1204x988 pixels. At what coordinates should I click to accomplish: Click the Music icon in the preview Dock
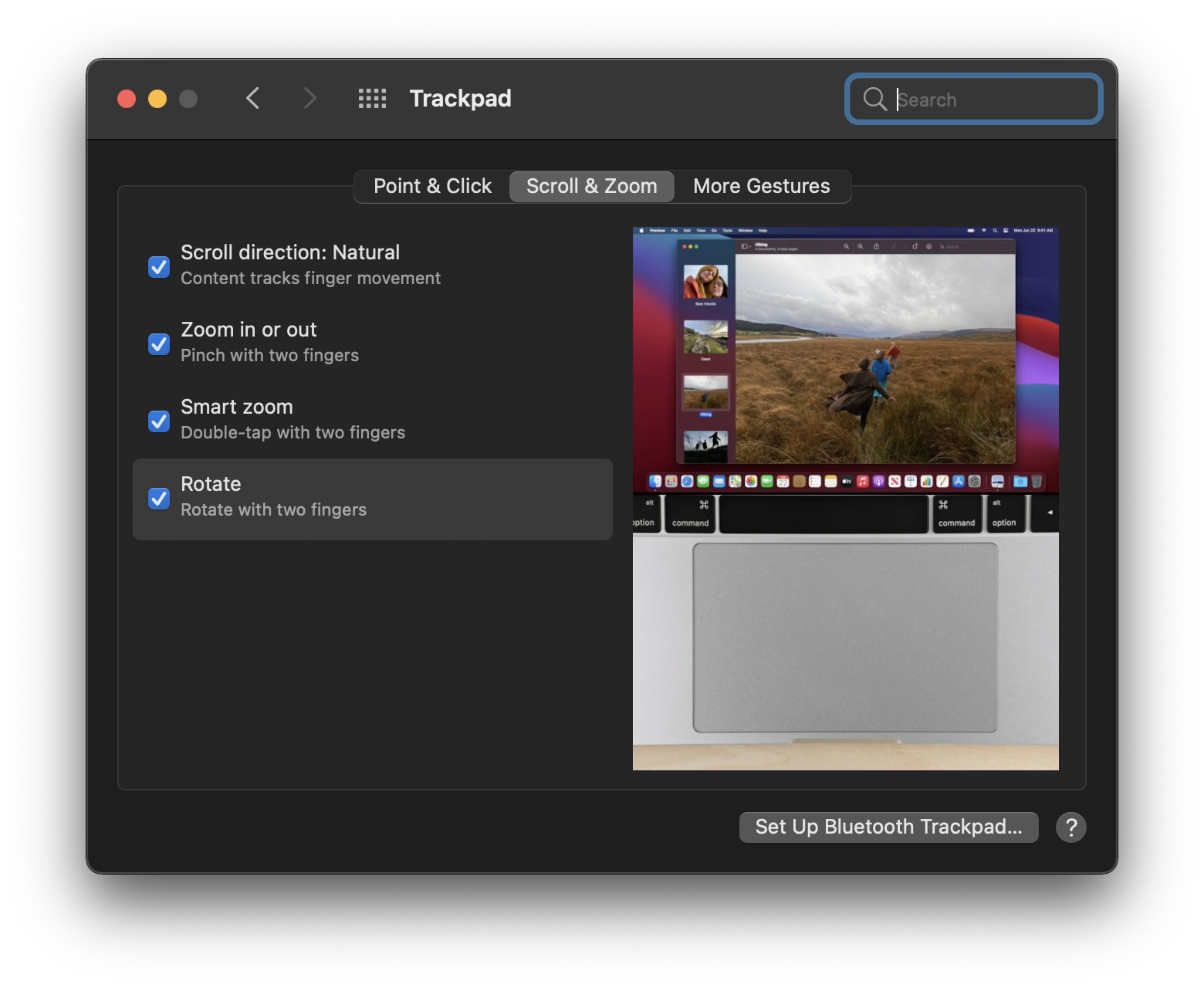point(862,482)
